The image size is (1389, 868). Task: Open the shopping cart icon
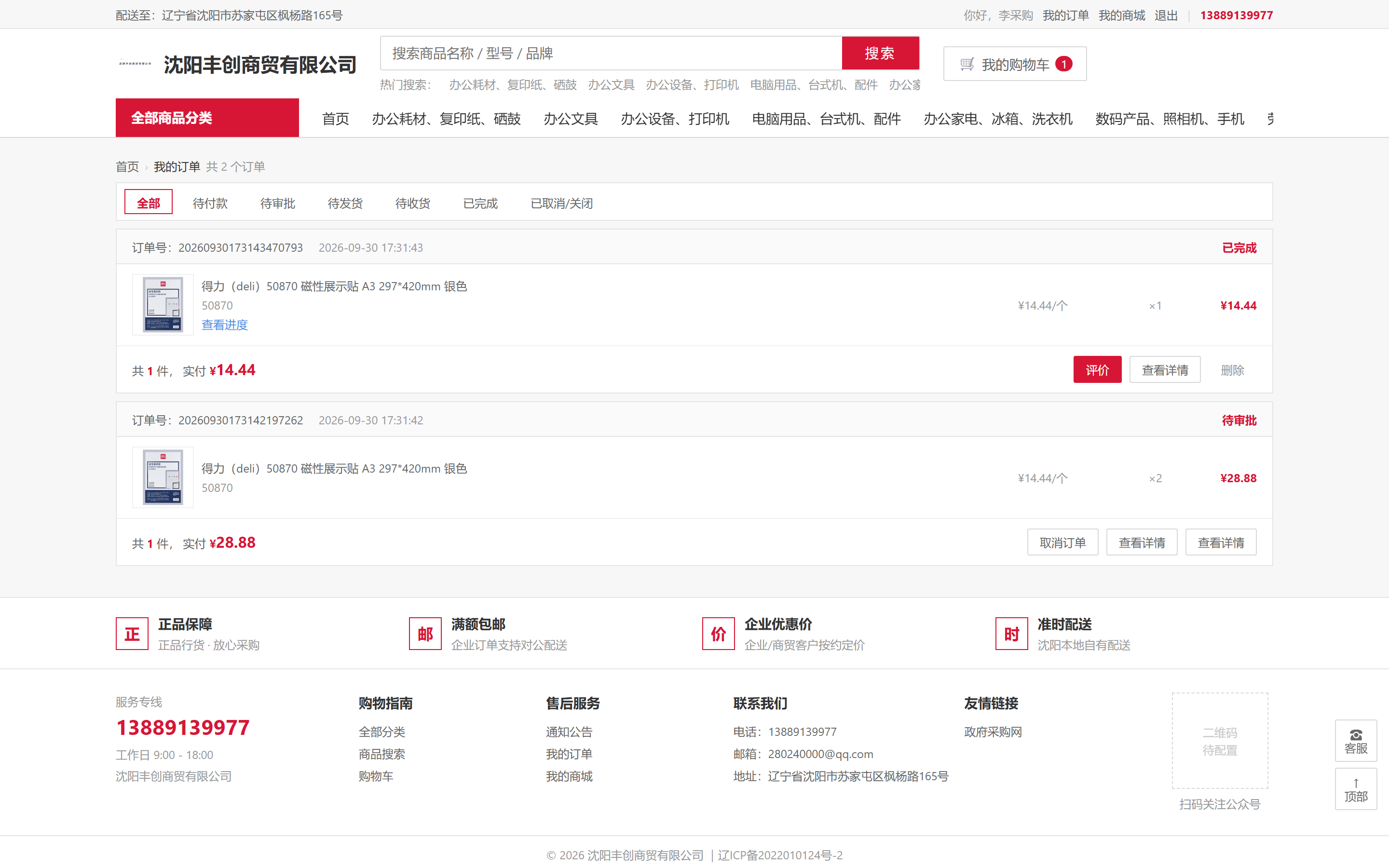click(x=967, y=64)
